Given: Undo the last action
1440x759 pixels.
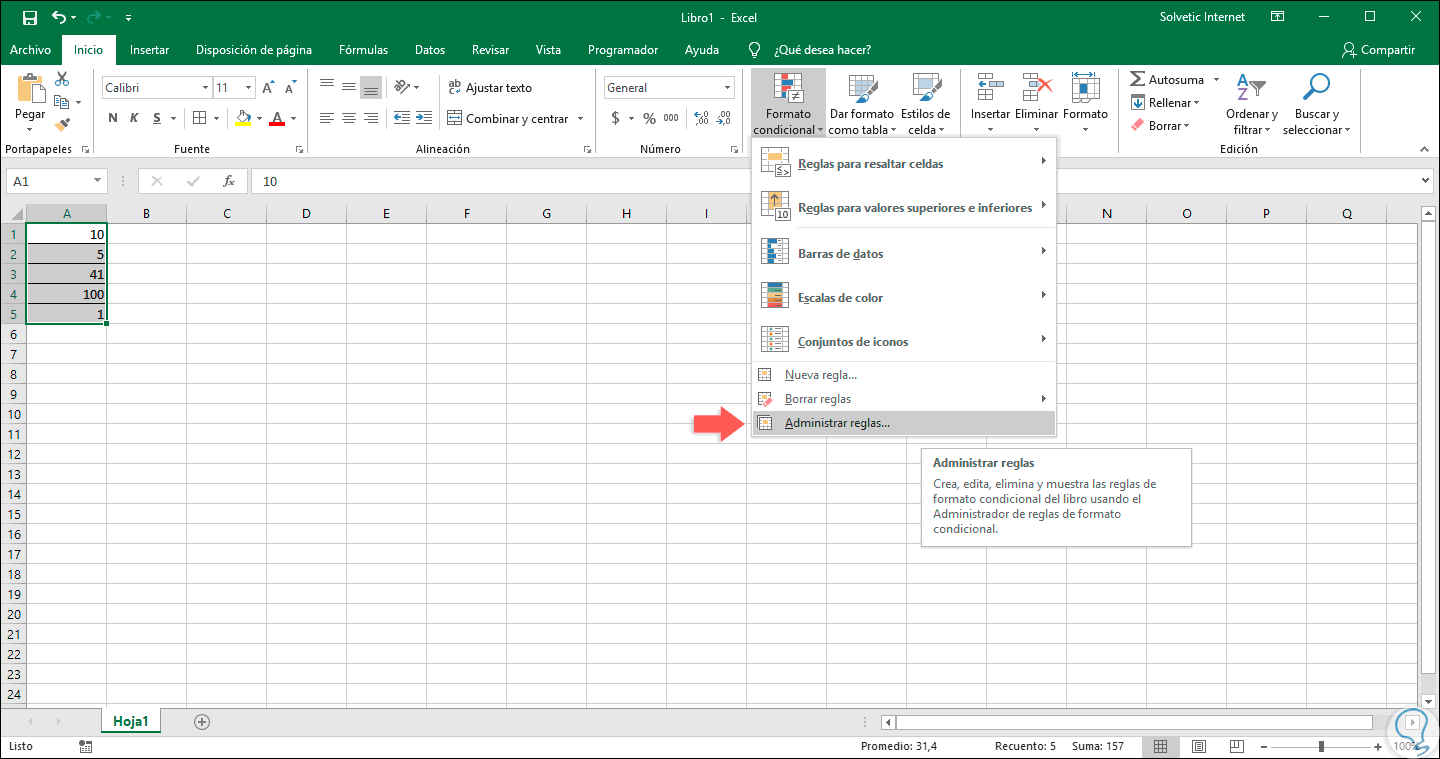Looking at the screenshot, I should [59, 17].
